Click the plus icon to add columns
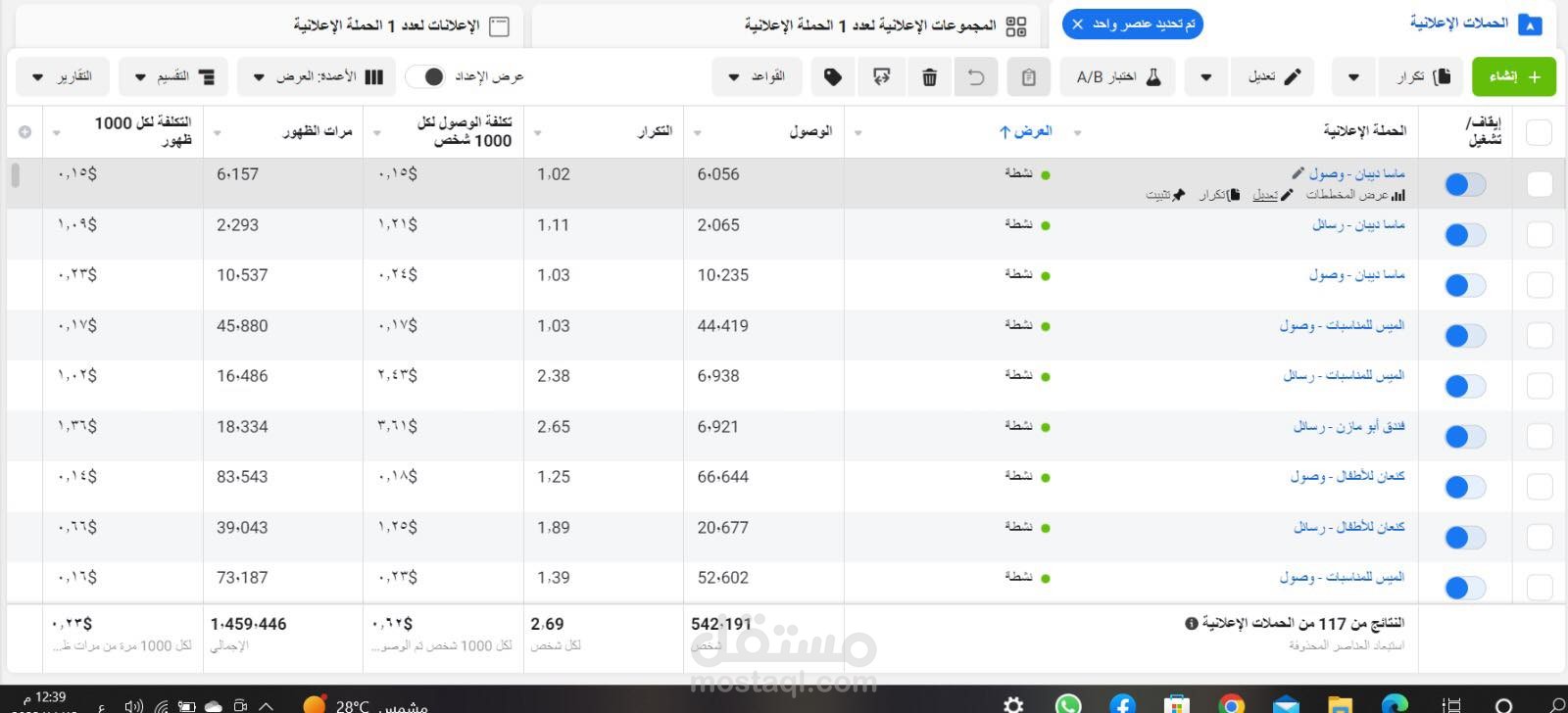Image resolution: width=1568 pixels, height=713 pixels. [x=25, y=132]
